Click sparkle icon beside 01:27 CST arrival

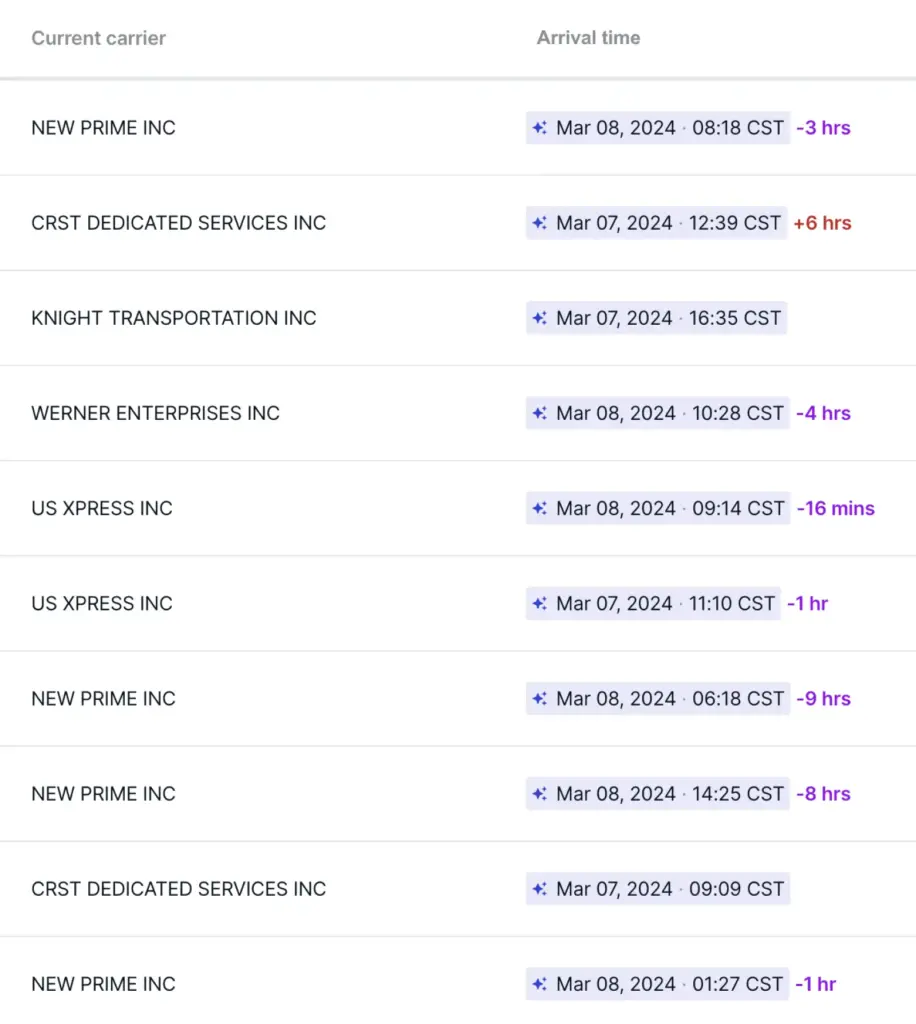[540, 984]
